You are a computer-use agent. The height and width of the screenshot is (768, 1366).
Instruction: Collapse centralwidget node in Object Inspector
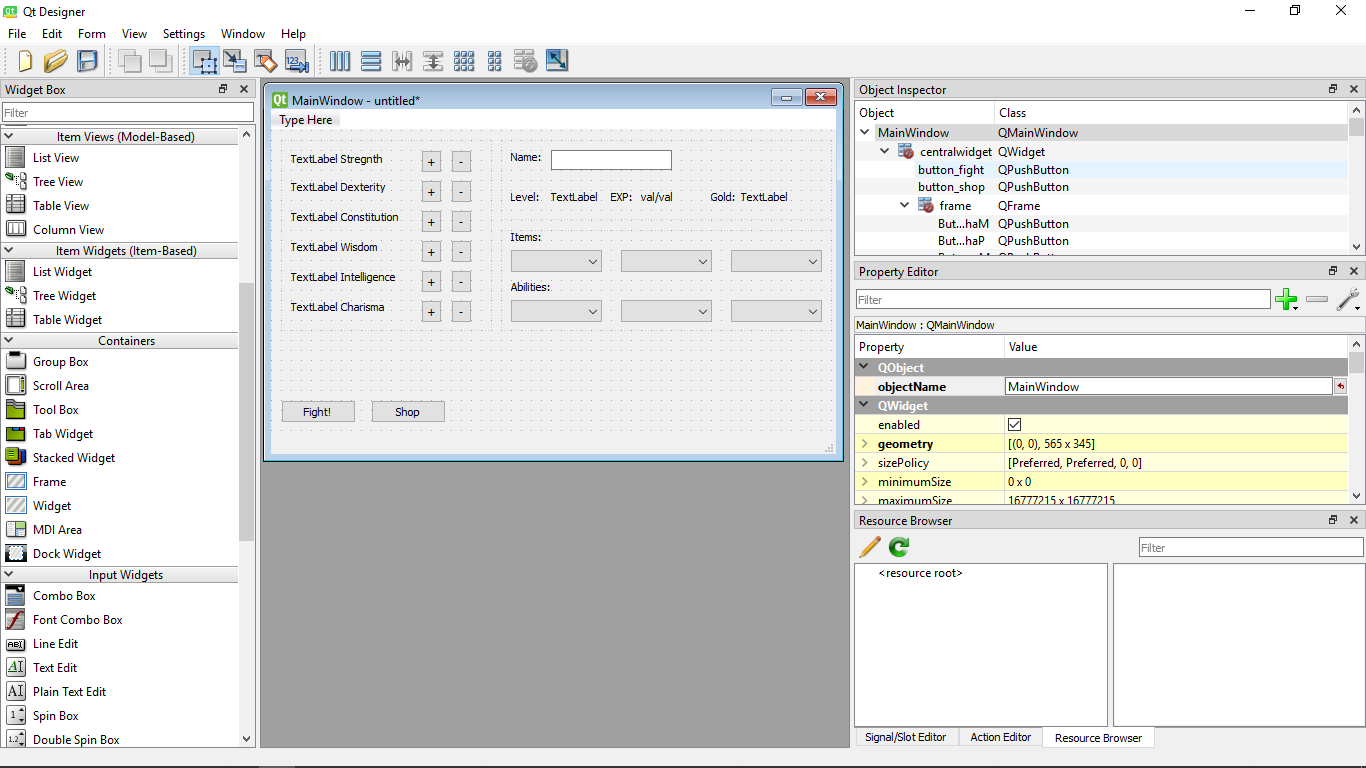coord(885,152)
